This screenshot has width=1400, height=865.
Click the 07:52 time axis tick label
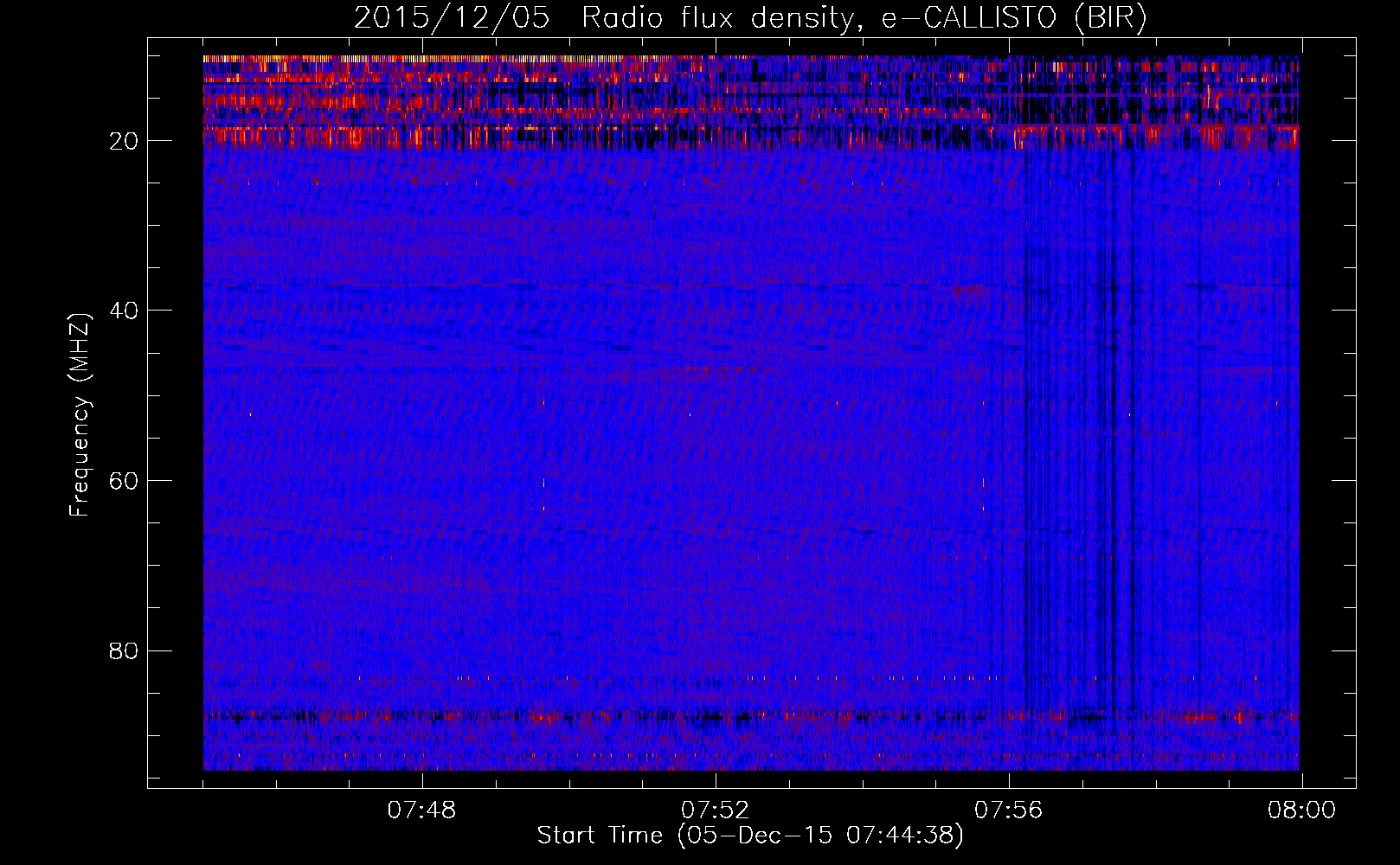click(x=715, y=811)
